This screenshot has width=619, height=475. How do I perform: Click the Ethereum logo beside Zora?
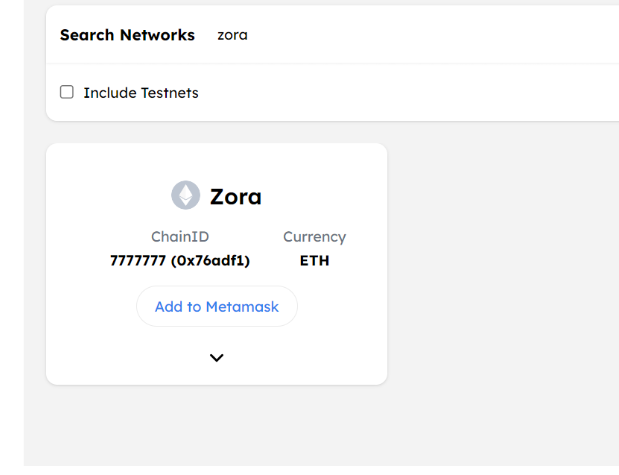coord(186,195)
